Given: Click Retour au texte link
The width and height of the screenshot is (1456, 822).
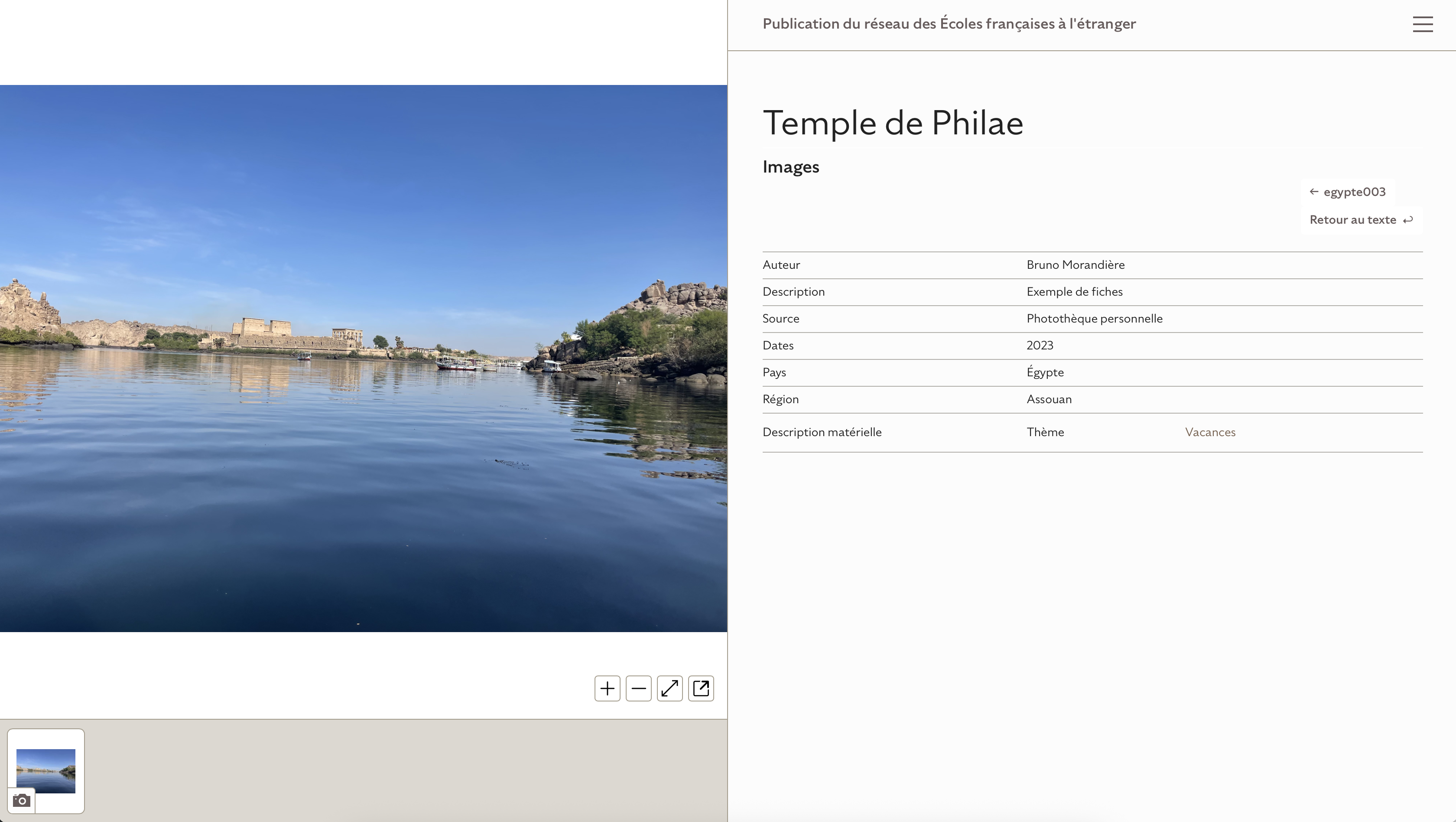Looking at the screenshot, I should click(1361, 220).
